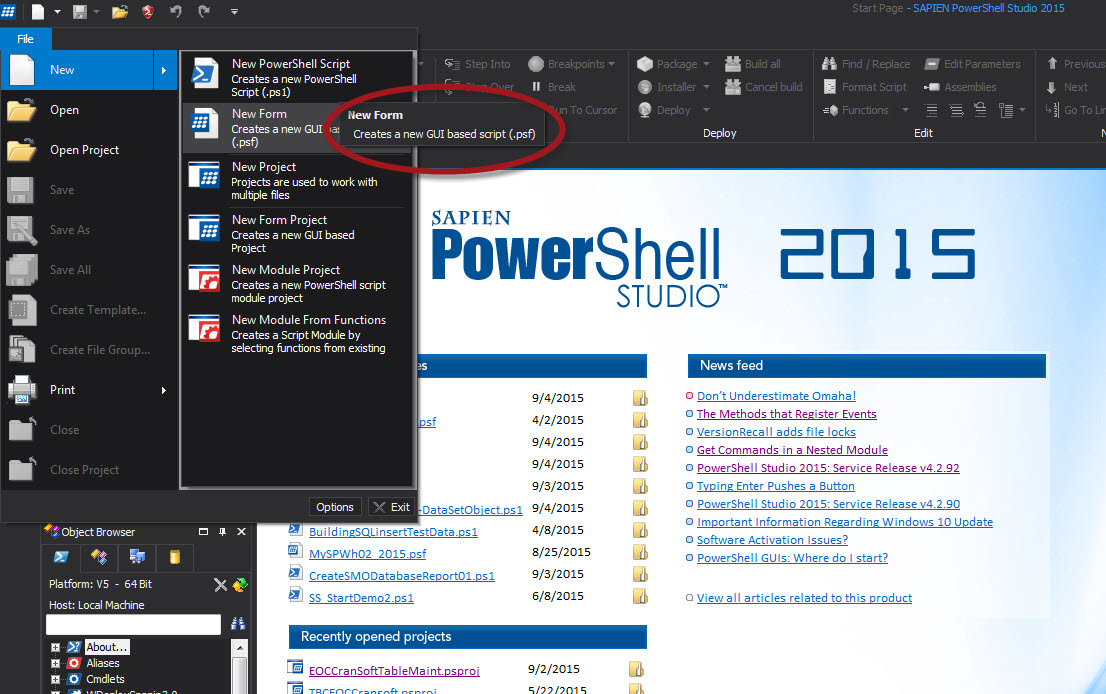
Task: Click the floppy disk save icon in title bar
Action: coord(80,11)
